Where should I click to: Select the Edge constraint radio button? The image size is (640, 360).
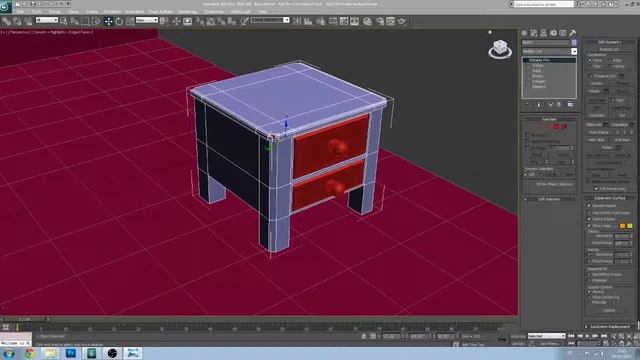(611, 60)
